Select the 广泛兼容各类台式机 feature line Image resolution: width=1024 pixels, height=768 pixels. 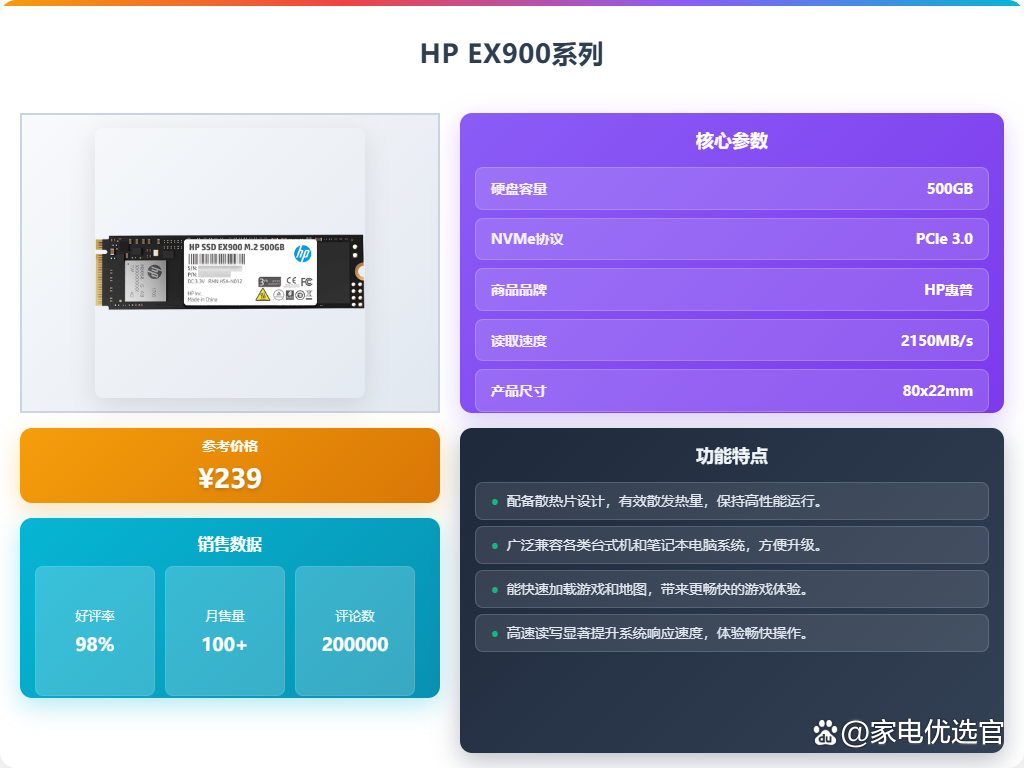731,545
